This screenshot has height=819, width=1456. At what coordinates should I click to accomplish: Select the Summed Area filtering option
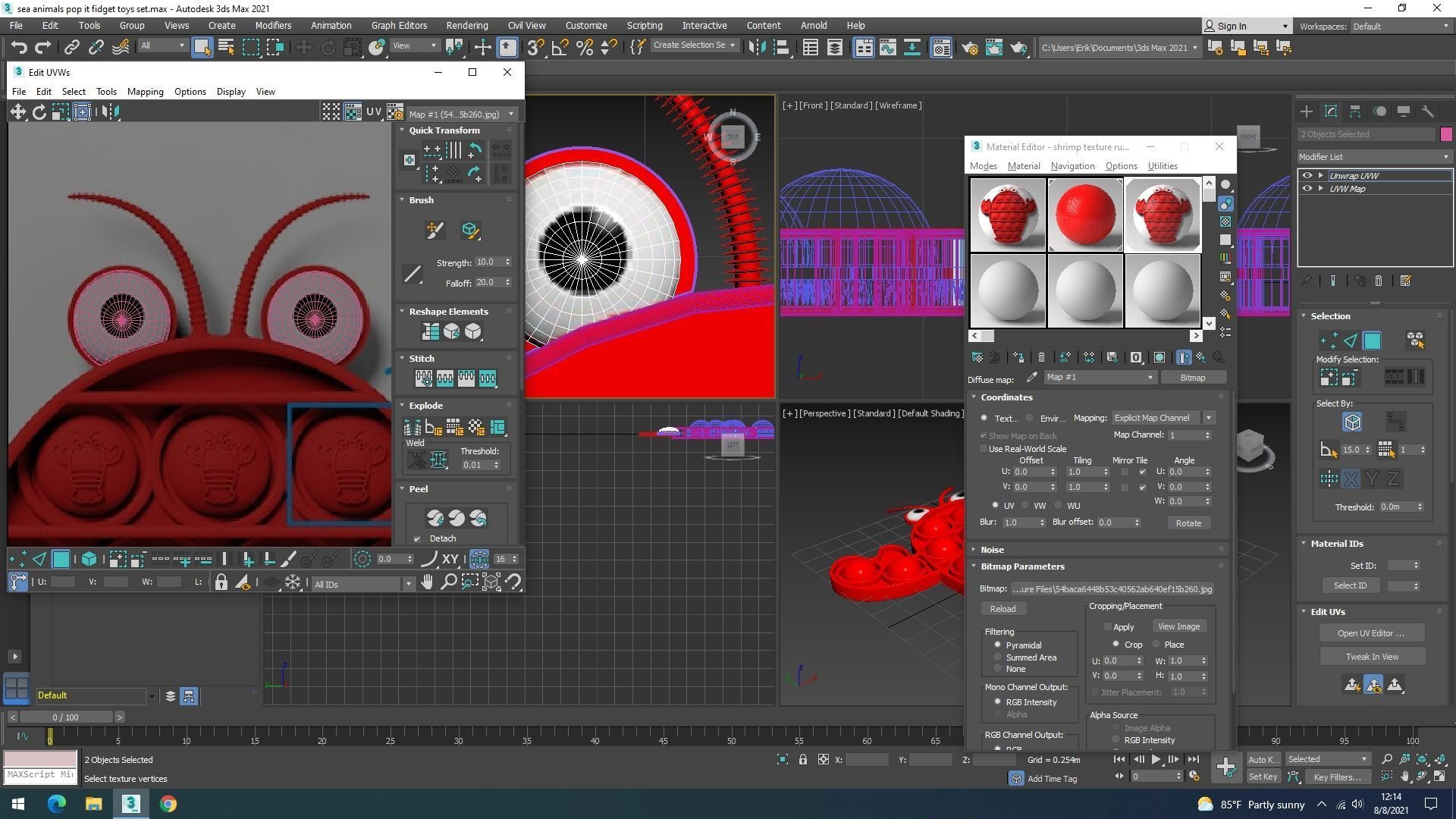(x=997, y=657)
